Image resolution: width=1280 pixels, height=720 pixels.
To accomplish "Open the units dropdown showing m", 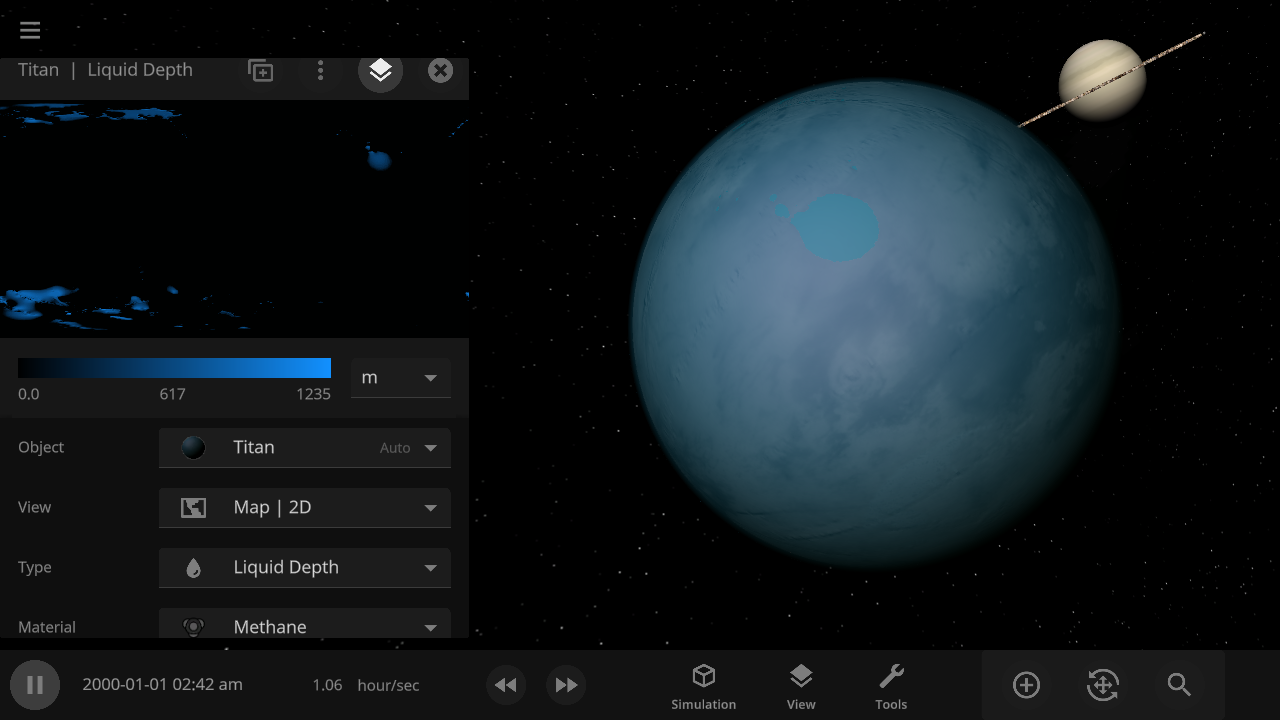I will click(400, 378).
